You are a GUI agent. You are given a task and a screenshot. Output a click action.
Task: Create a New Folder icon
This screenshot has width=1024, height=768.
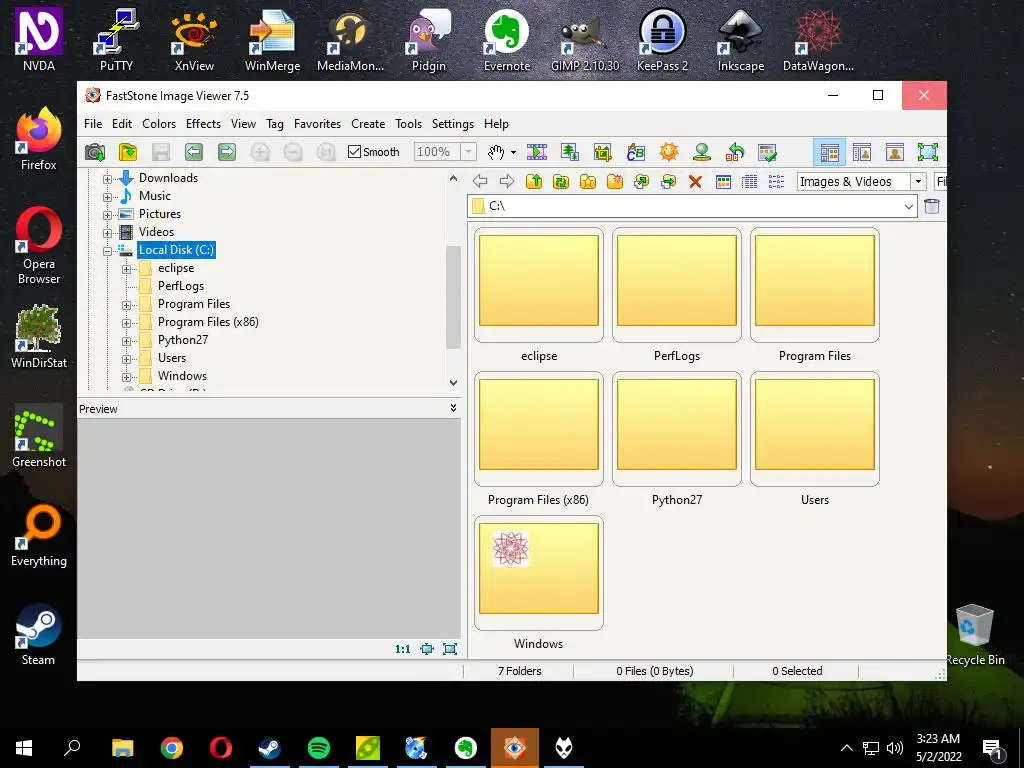615,182
